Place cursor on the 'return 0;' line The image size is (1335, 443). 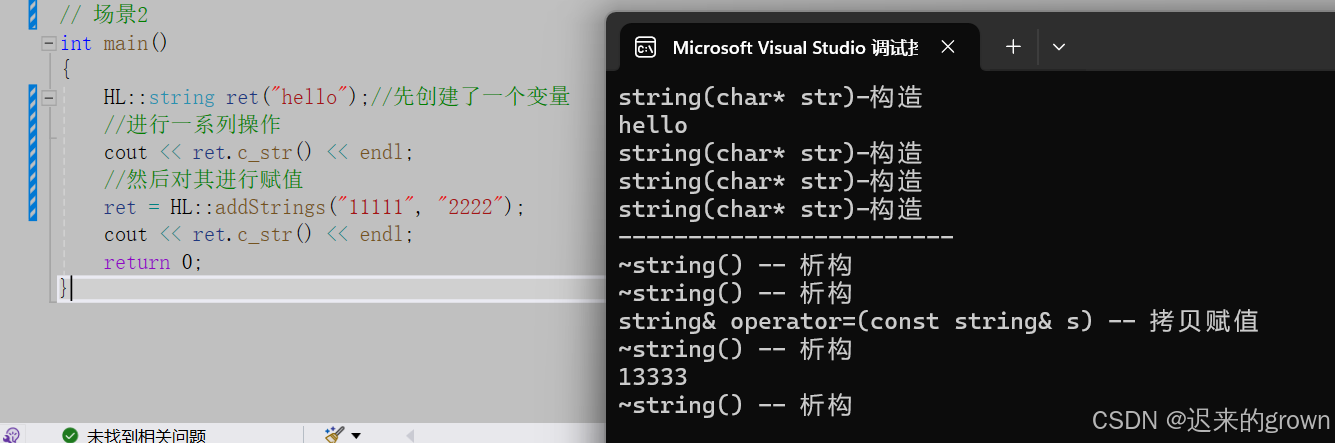pos(152,262)
